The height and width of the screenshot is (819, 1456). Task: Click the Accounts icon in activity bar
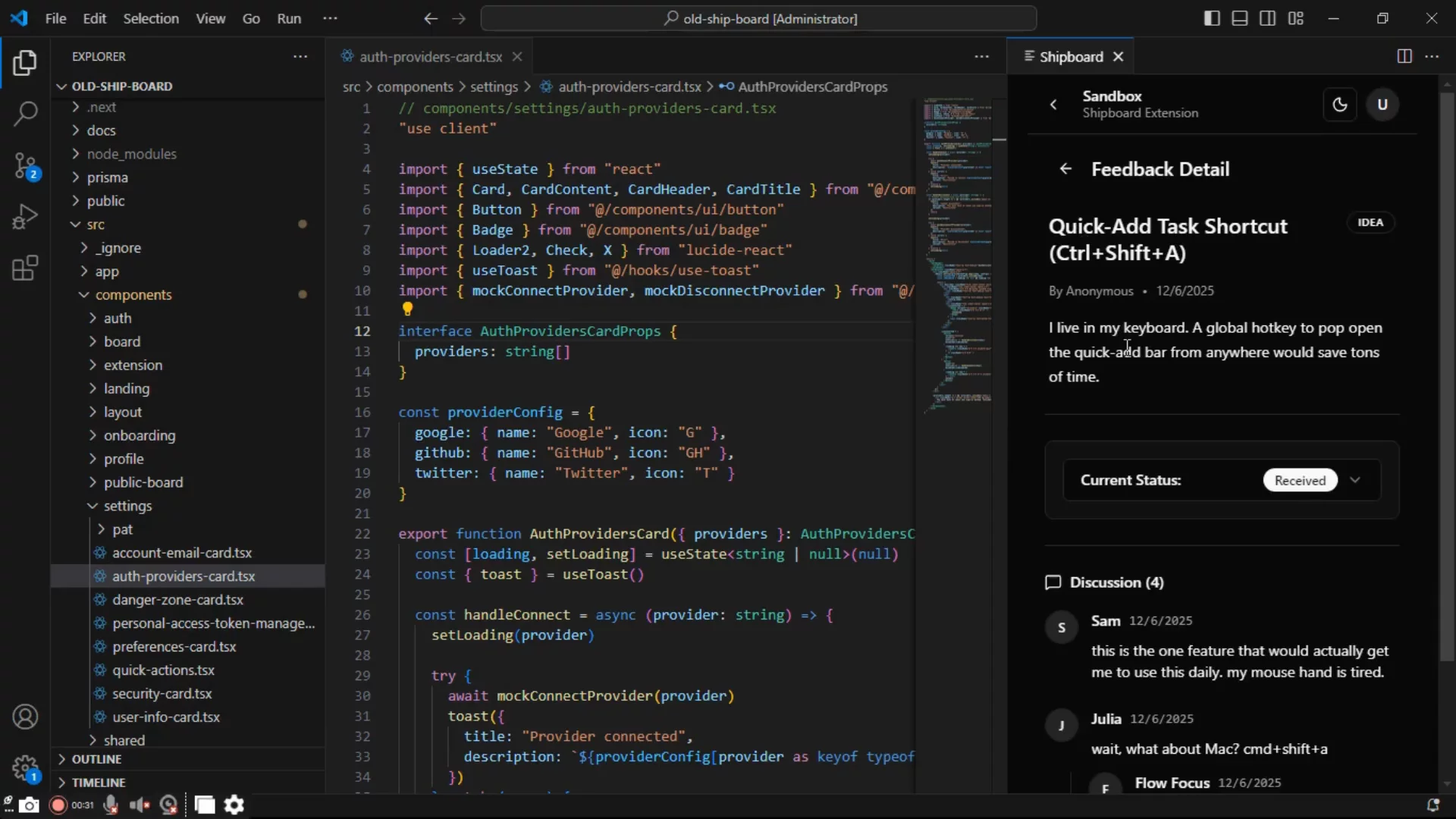point(25,717)
